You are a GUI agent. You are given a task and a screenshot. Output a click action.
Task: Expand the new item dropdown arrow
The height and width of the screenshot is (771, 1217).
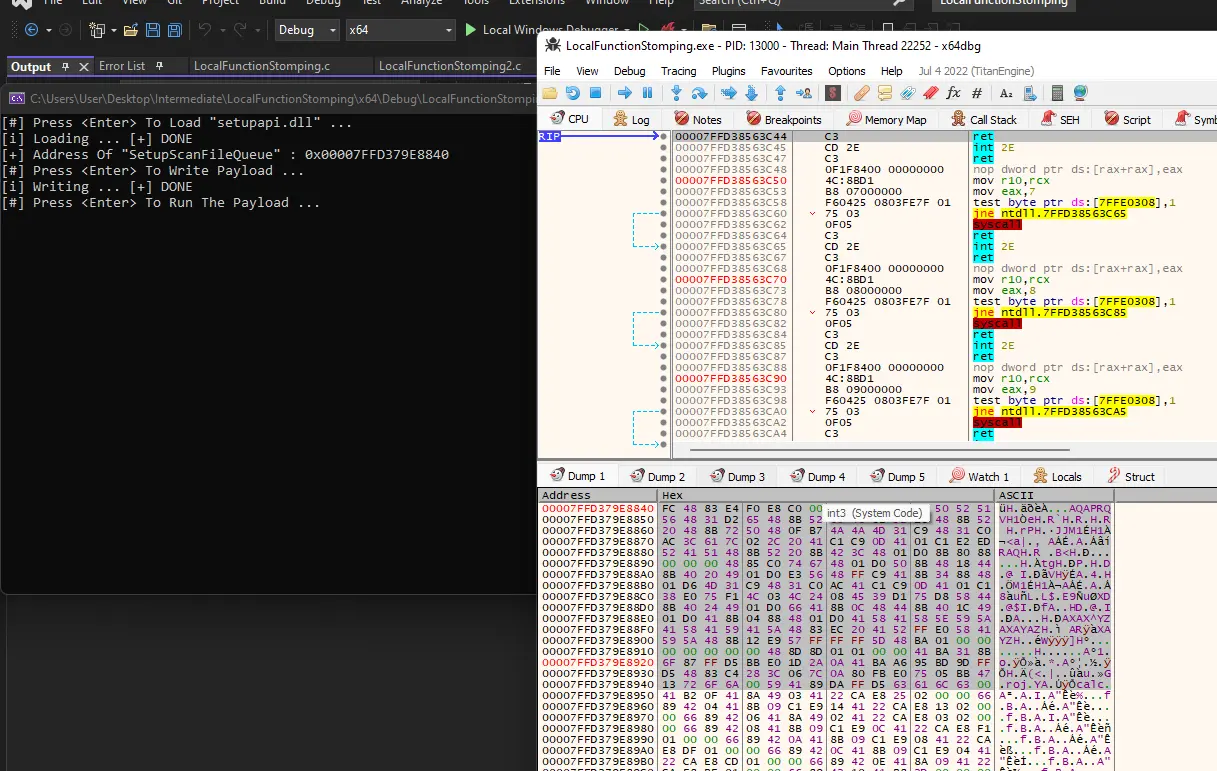tap(114, 30)
